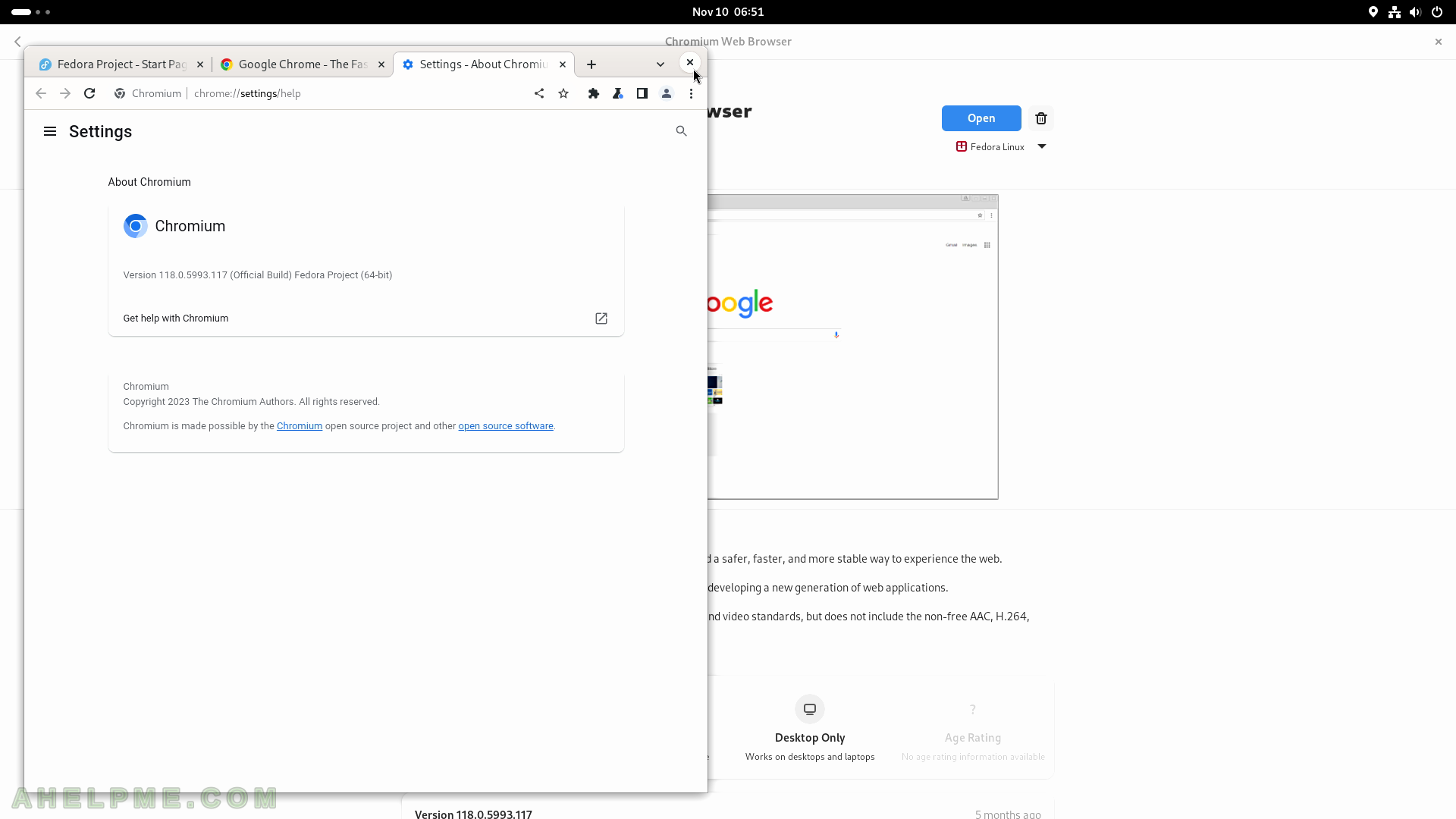1456x819 pixels.
Task: Open Chrome Labs flask icon
Action: point(618,93)
